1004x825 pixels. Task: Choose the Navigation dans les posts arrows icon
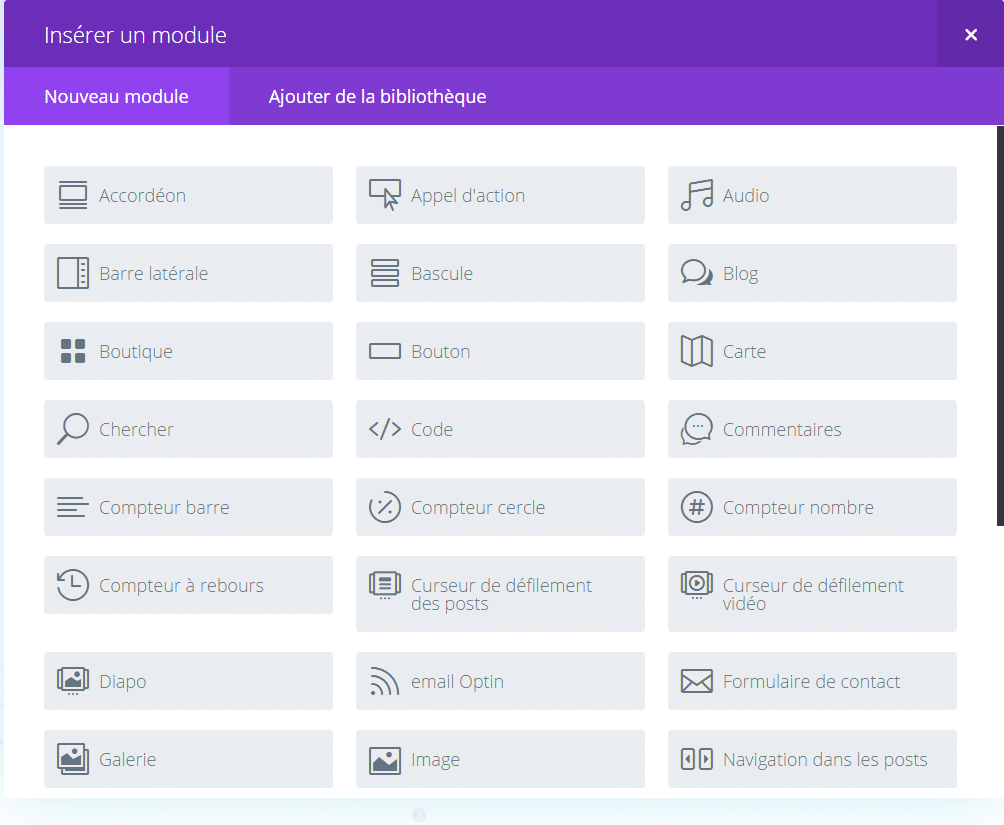pos(697,759)
